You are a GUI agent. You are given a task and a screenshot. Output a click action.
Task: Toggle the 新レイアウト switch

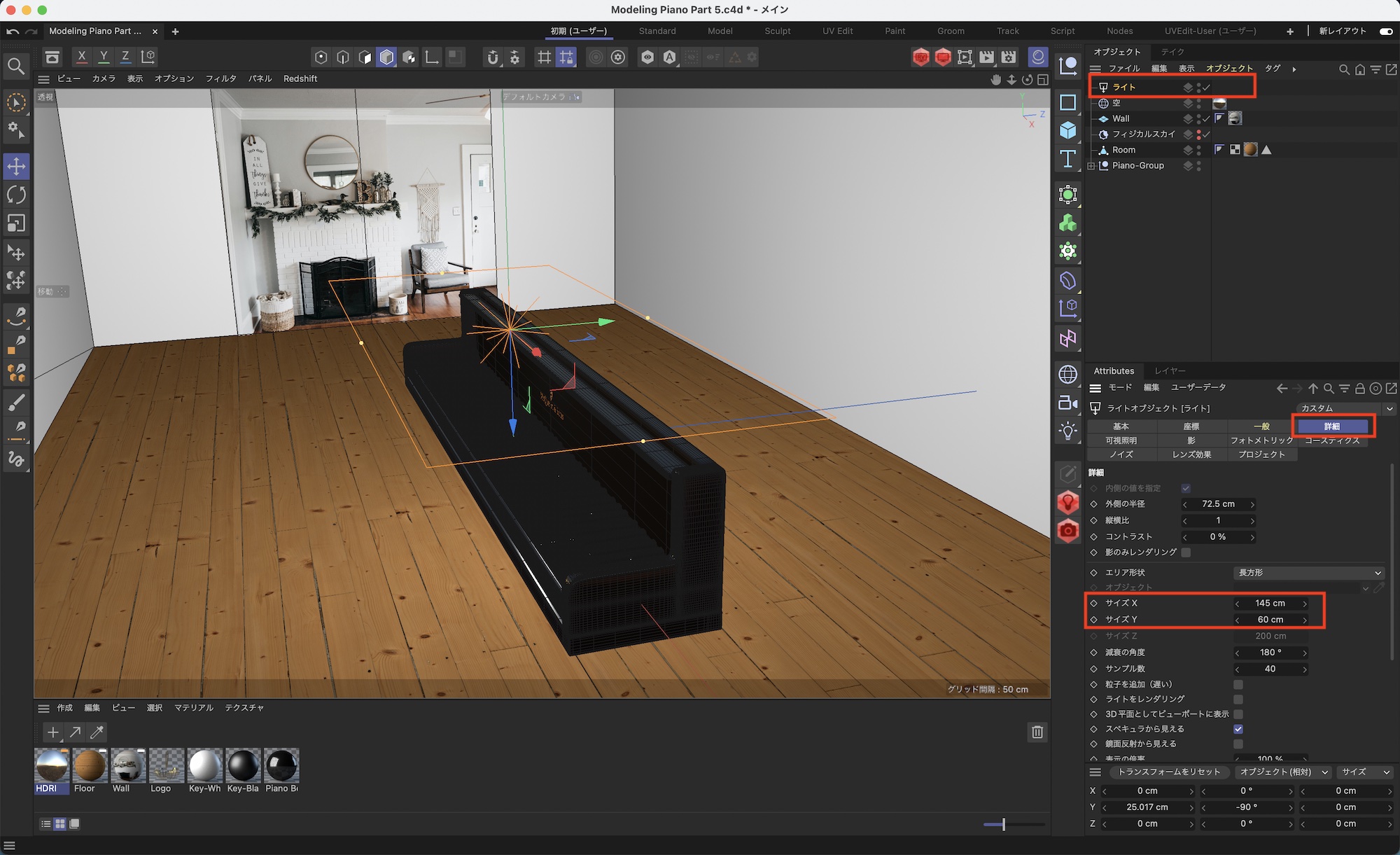click(1385, 31)
